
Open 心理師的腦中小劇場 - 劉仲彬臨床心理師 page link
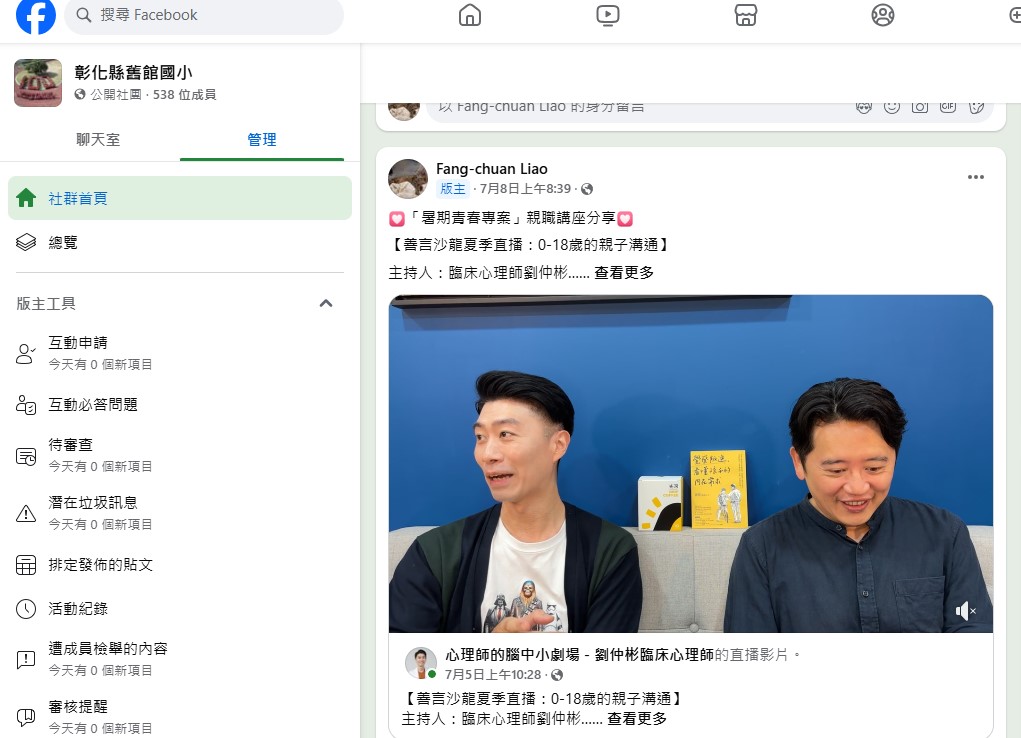580,655
